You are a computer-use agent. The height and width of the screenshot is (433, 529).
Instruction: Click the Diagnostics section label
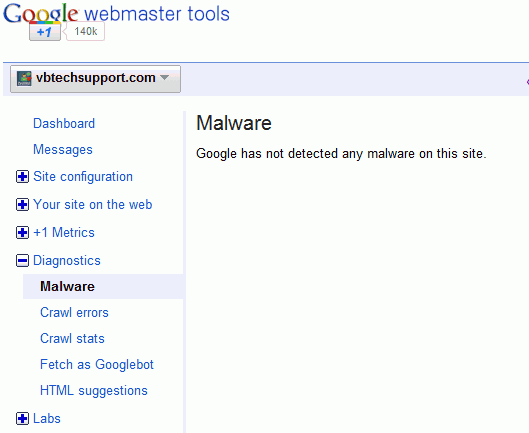tap(67, 261)
